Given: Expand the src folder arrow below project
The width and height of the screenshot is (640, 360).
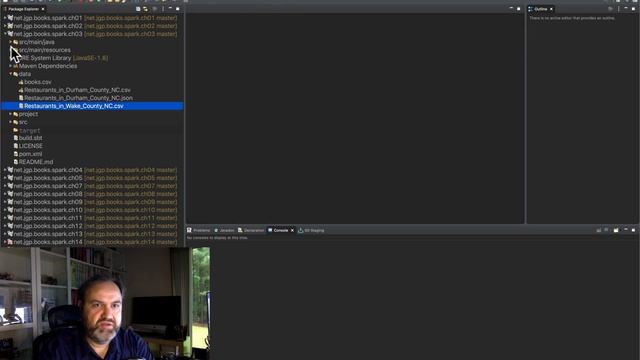Looking at the screenshot, I should (10, 122).
